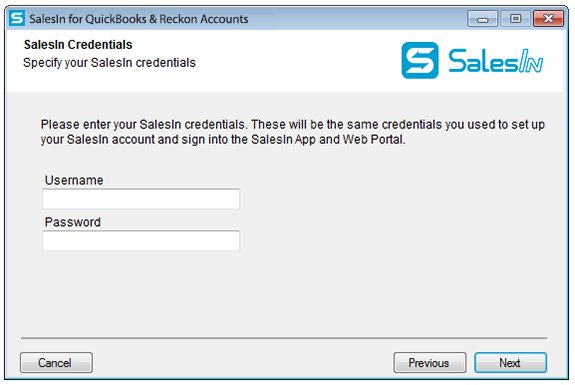Maximize the SalesIn setup window
The width and height of the screenshot is (575, 385).
coord(515,19)
